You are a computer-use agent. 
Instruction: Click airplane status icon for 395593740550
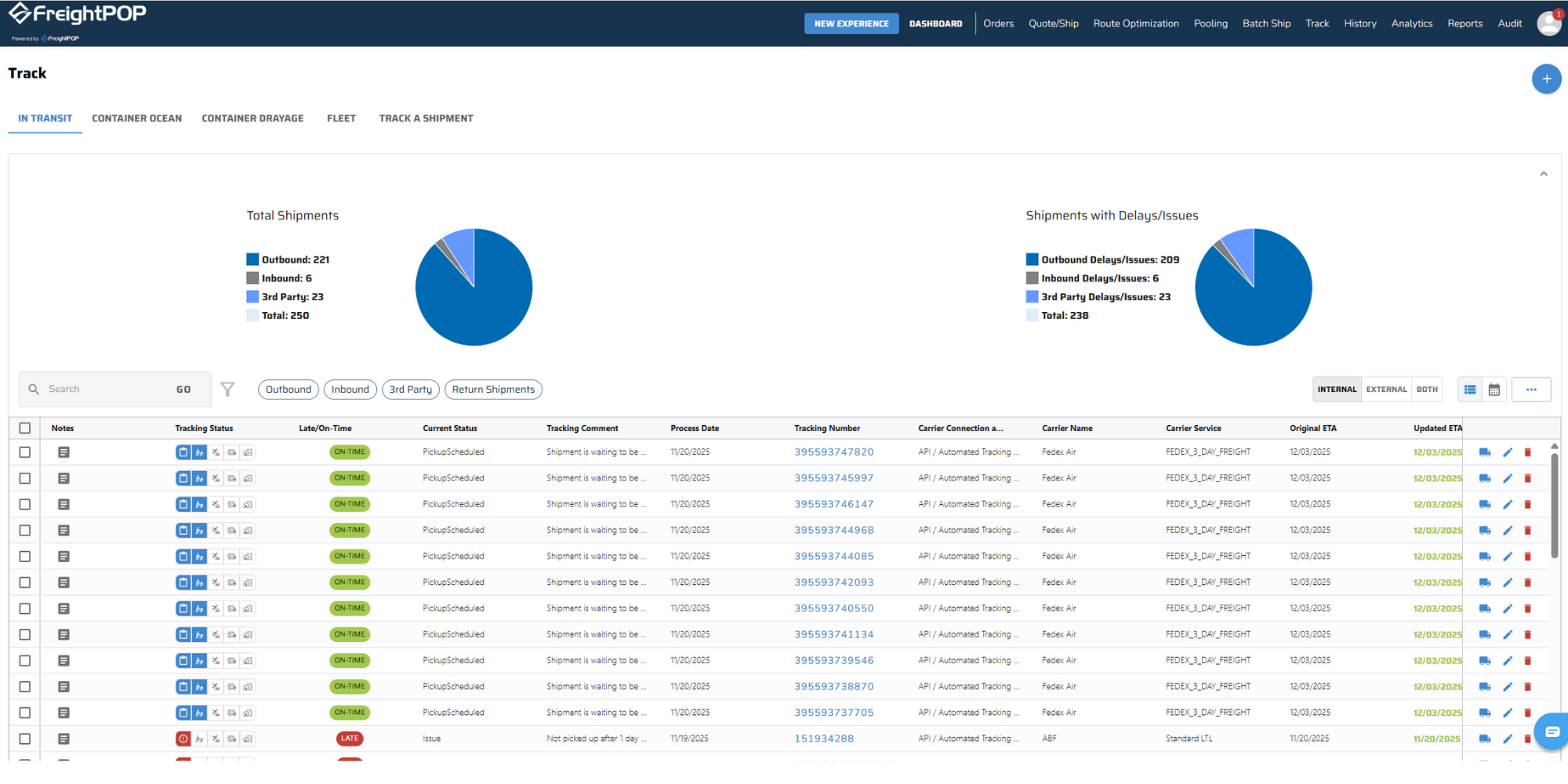(x=216, y=608)
